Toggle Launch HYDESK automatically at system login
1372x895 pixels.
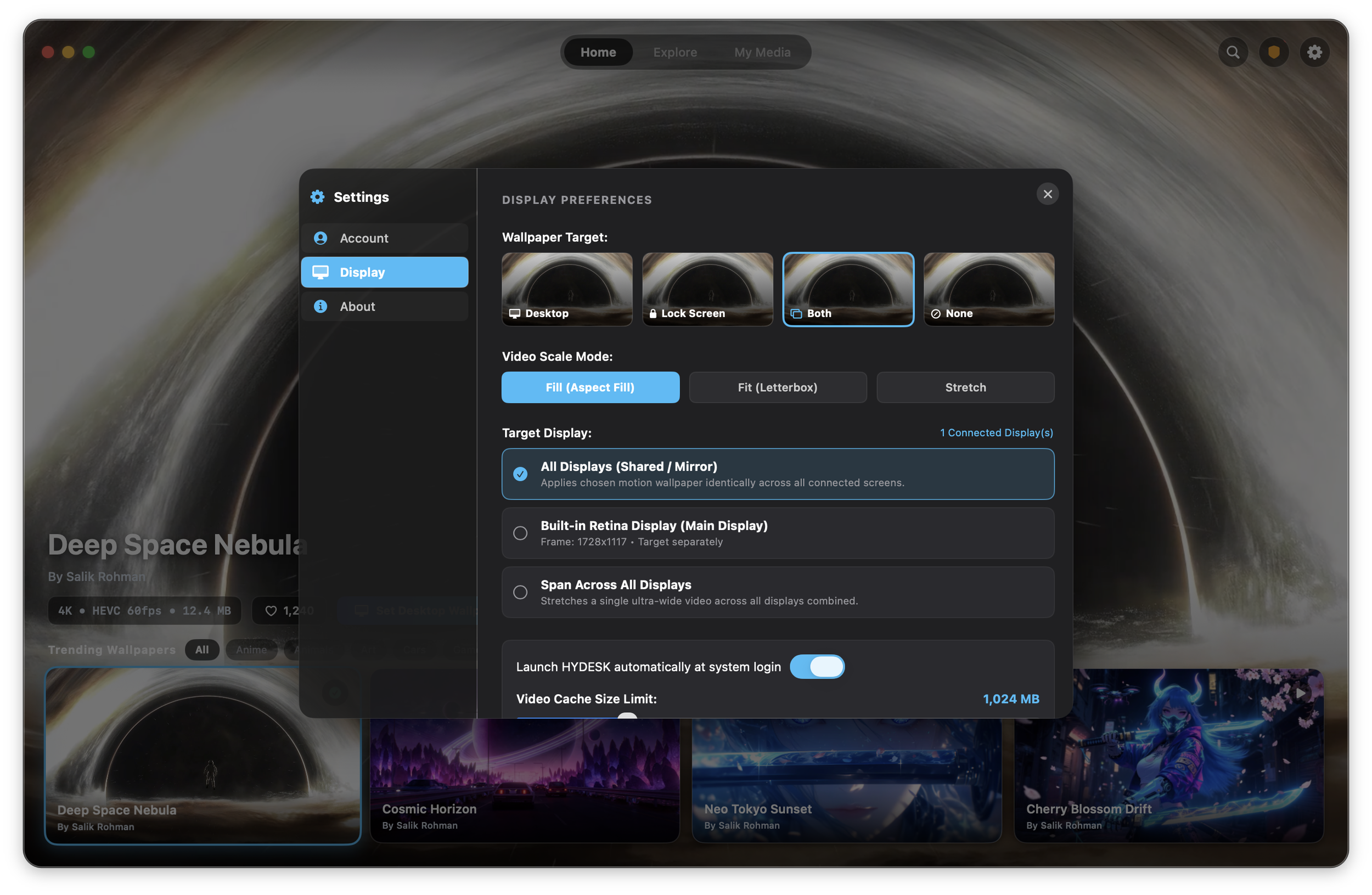[x=817, y=667]
